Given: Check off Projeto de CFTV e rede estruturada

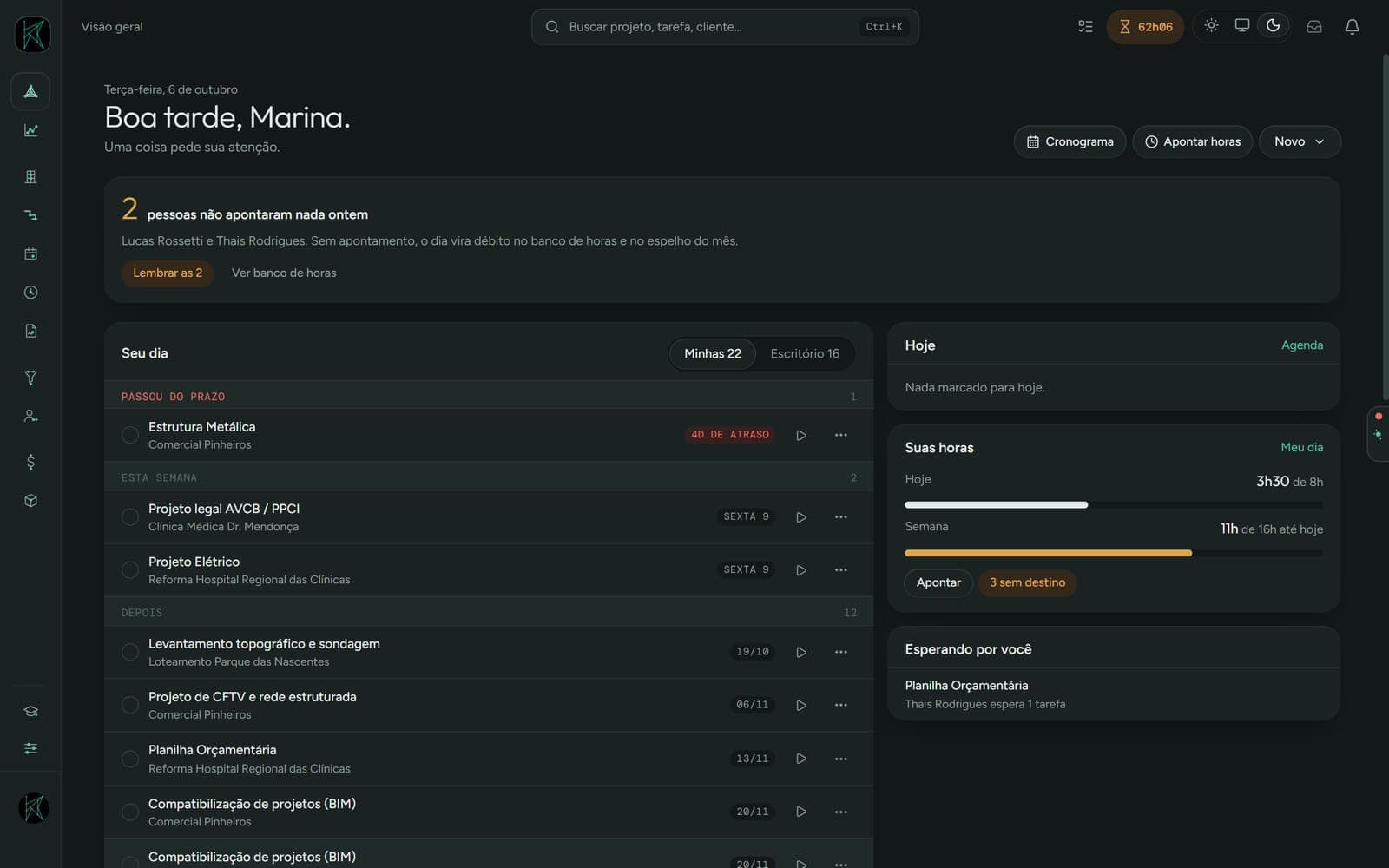Looking at the screenshot, I should point(130,705).
